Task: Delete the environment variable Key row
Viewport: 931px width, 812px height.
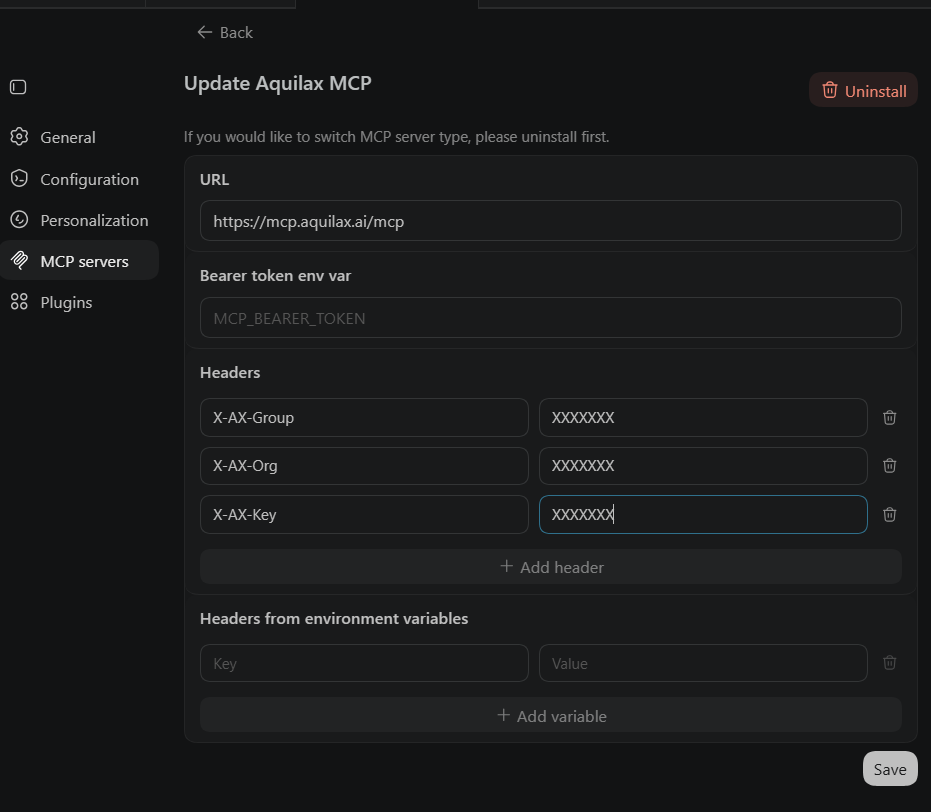Action: (x=889, y=662)
